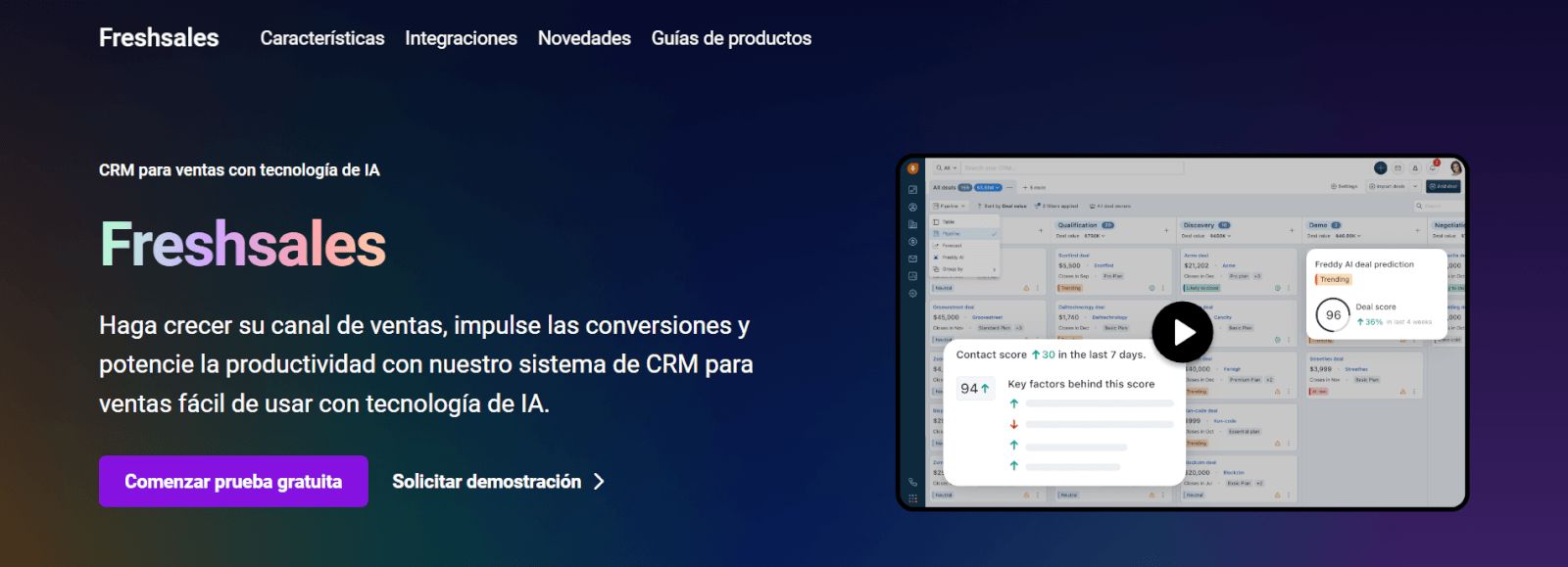This screenshot has height=567, width=1568.
Task: Click Comenzar prueba gratuita button
Action: click(233, 481)
